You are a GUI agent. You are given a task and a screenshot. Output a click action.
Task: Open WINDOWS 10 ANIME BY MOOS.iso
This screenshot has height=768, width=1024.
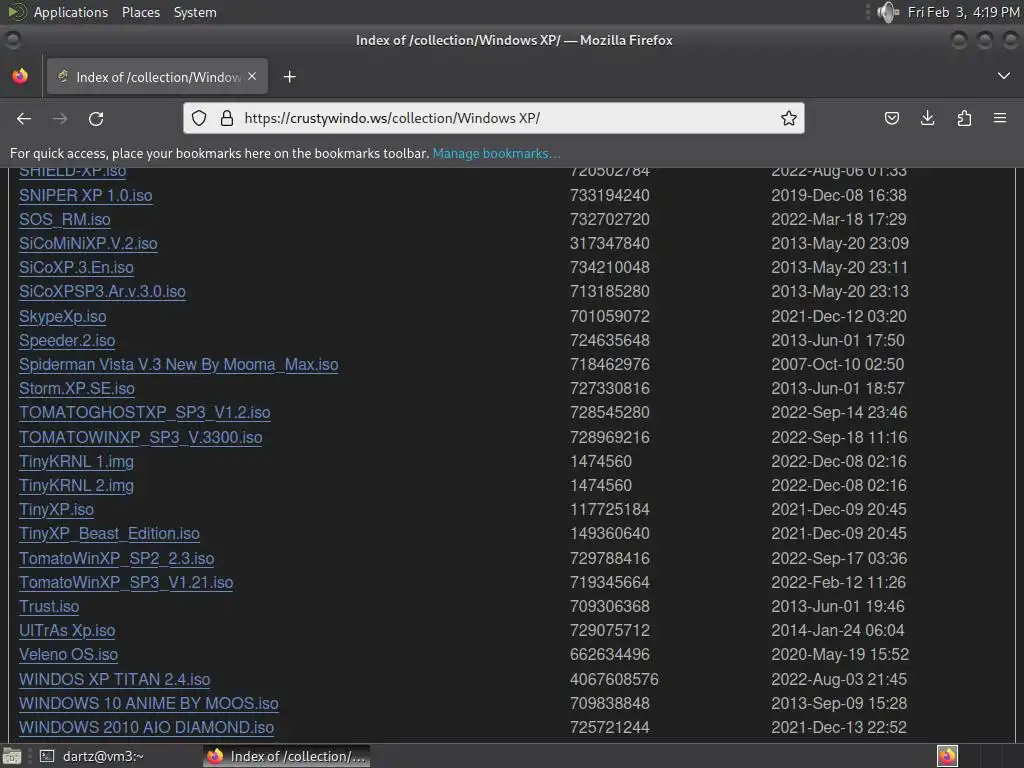pyautogui.click(x=149, y=703)
